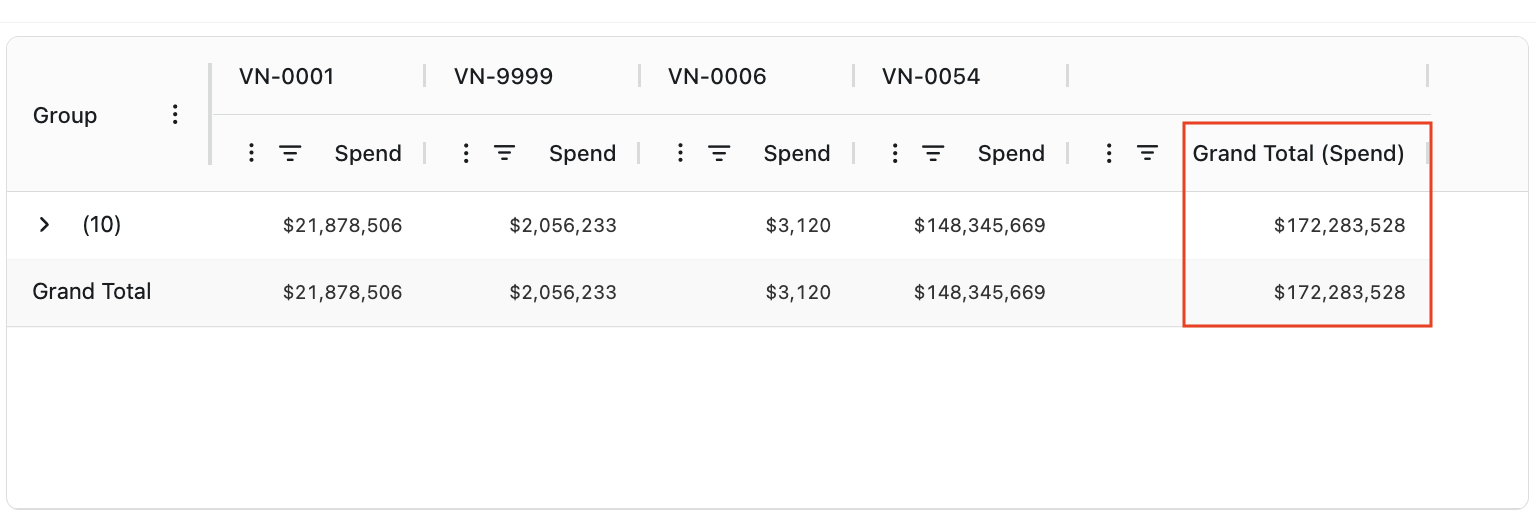The image size is (1536, 526).
Task: Click the VN-0054 column group header
Action: [931, 76]
